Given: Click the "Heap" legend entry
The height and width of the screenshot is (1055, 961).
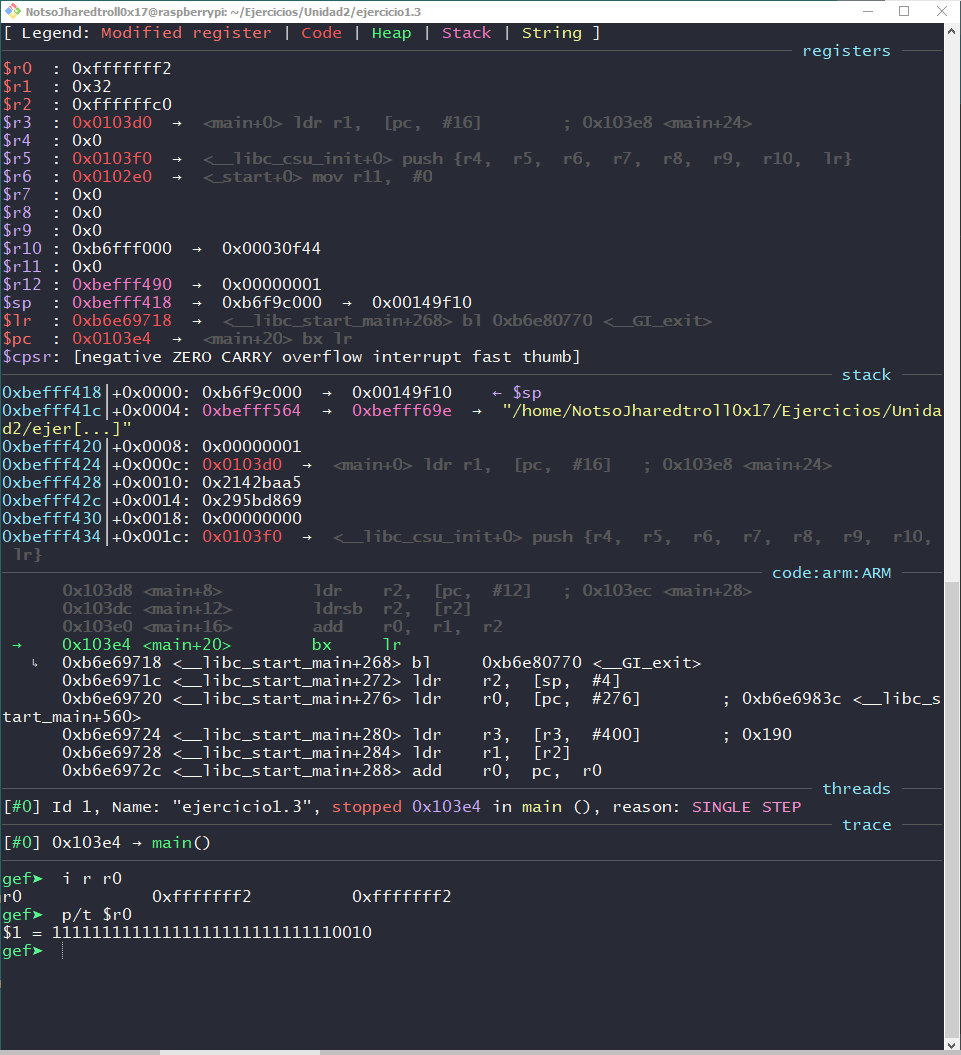Looking at the screenshot, I should click(x=391, y=32).
